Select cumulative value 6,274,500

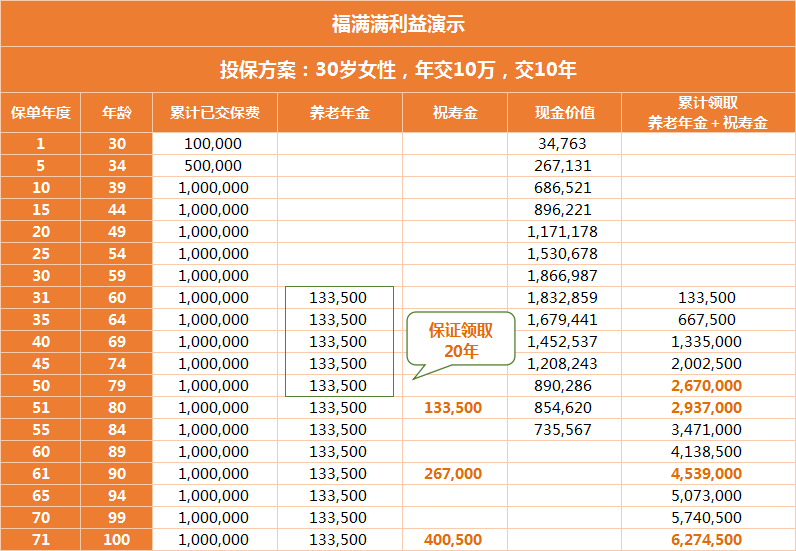(x=707, y=540)
